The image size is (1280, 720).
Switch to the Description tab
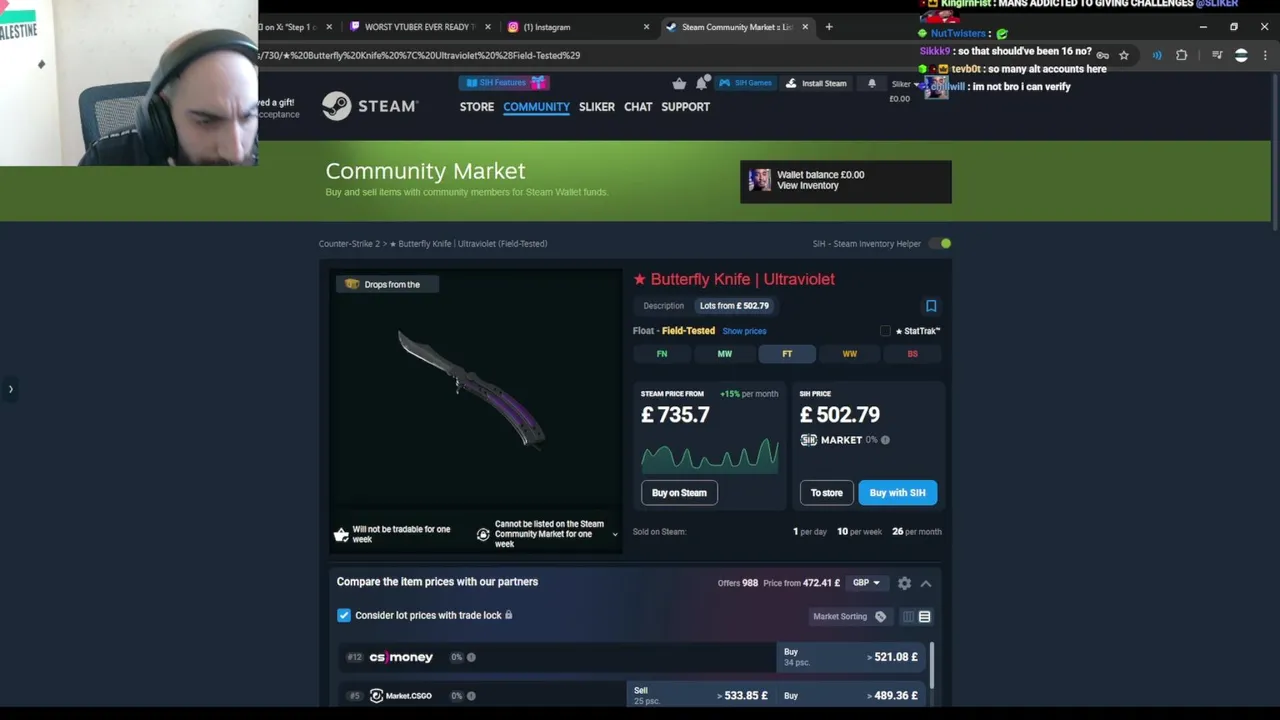pos(664,306)
